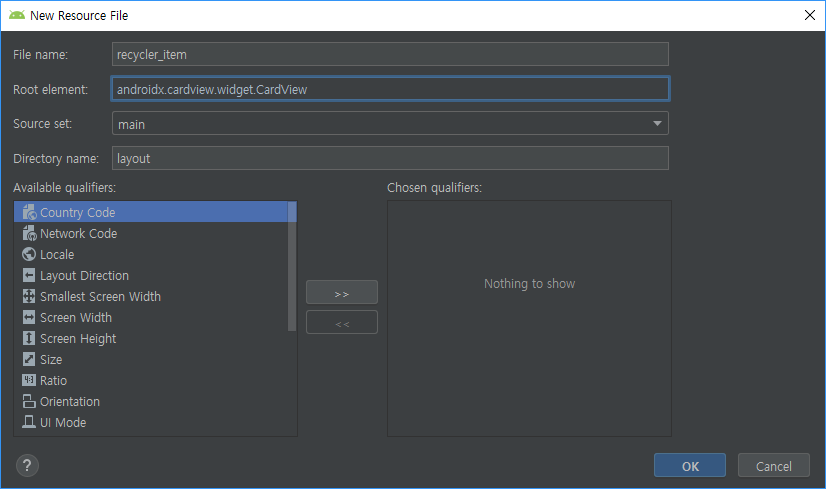
Task: Select UI Mode text in list
Action: (63, 423)
